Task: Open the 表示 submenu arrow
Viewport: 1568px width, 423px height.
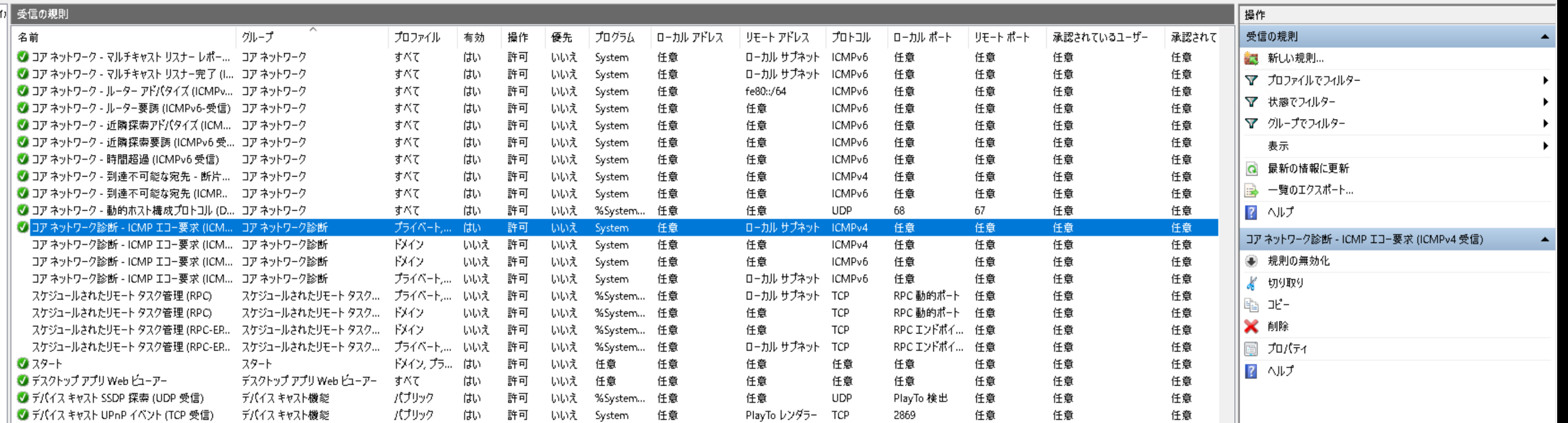Action: pos(1545,146)
